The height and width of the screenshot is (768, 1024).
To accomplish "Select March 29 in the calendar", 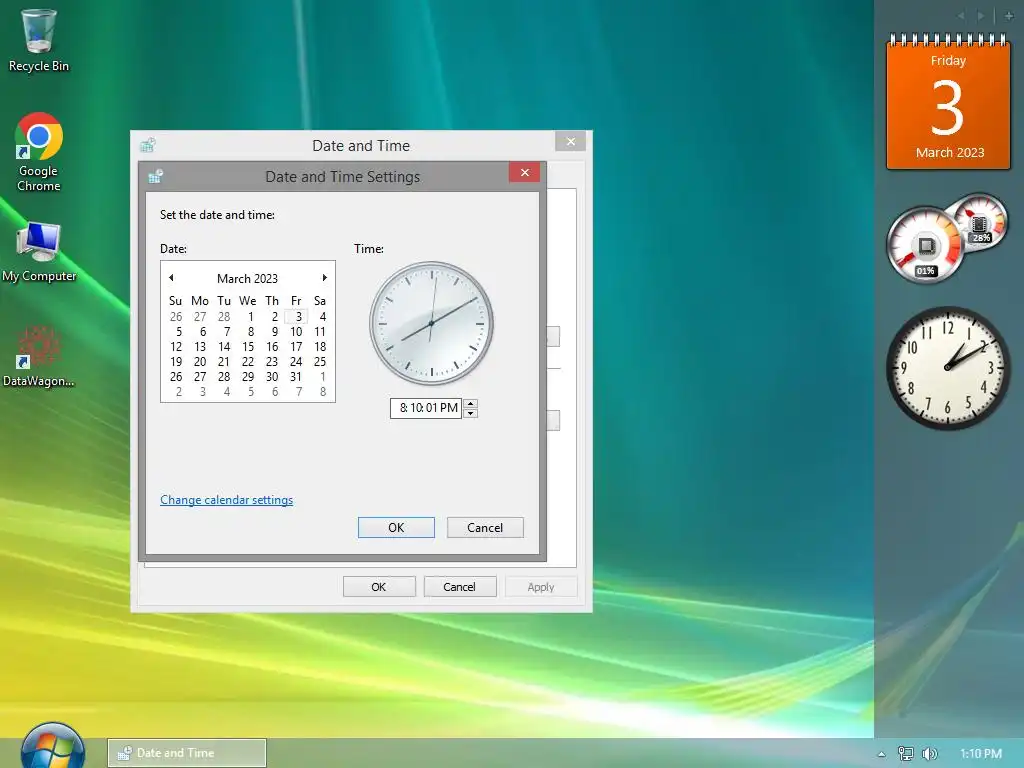I will click(248, 377).
